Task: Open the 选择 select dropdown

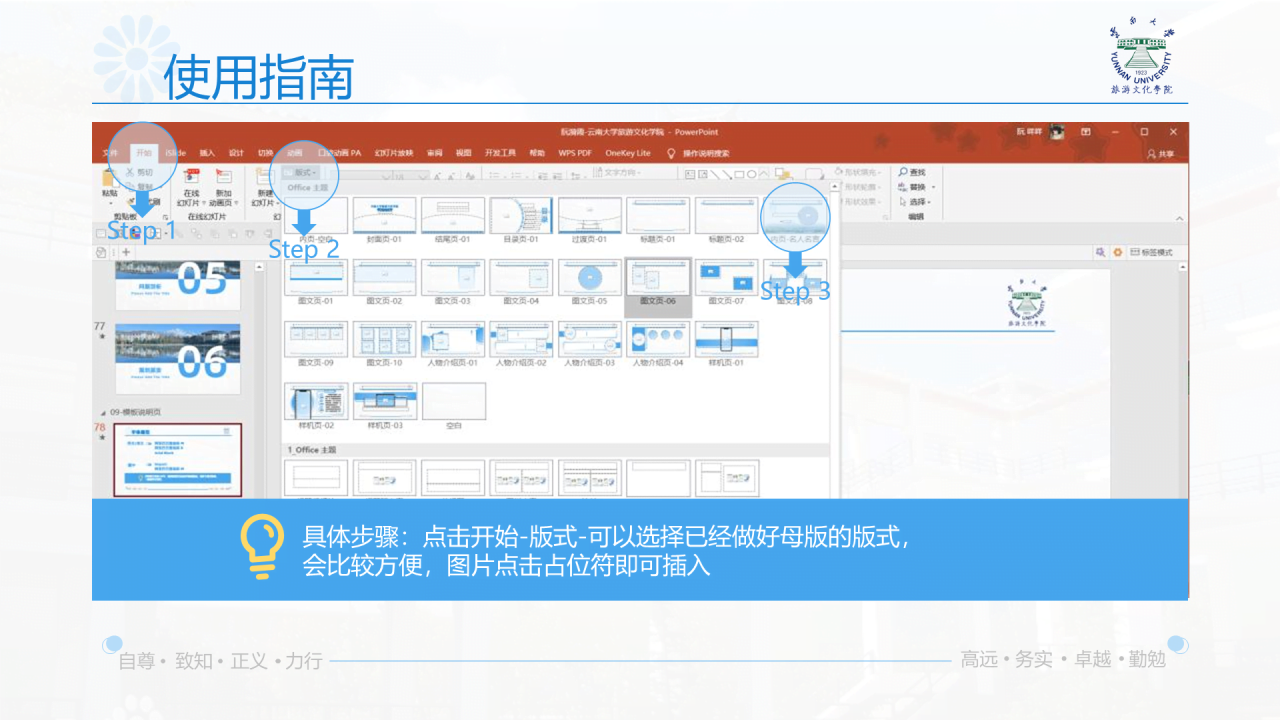Action: click(x=917, y=201)
